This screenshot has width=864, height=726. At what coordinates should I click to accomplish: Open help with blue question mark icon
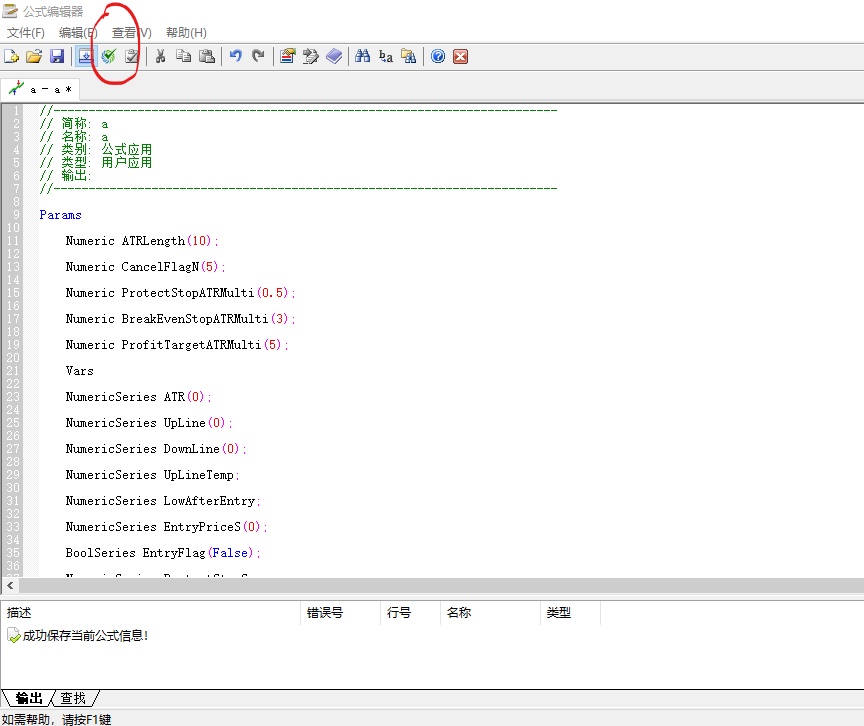[438, 56]
